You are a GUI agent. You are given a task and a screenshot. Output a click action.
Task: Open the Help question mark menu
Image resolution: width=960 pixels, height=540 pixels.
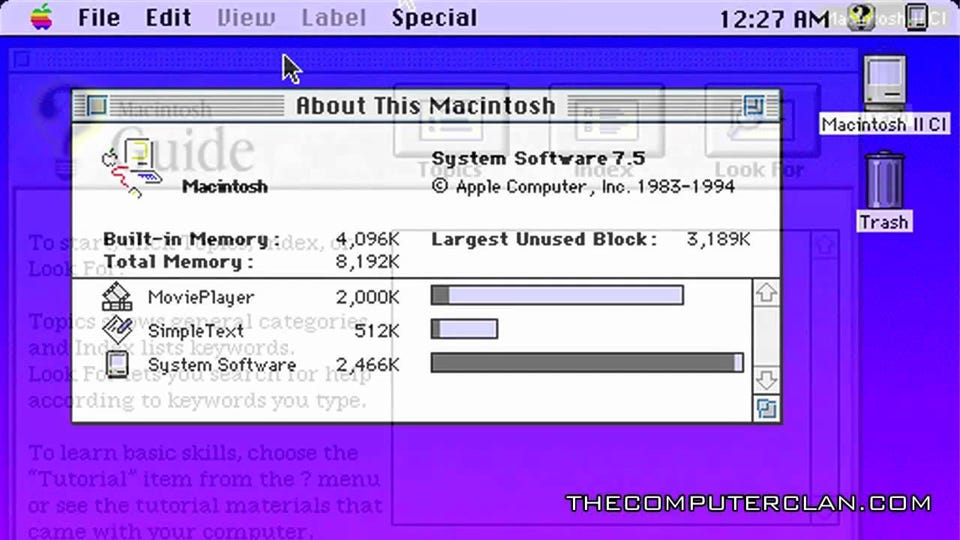[861, 18]
